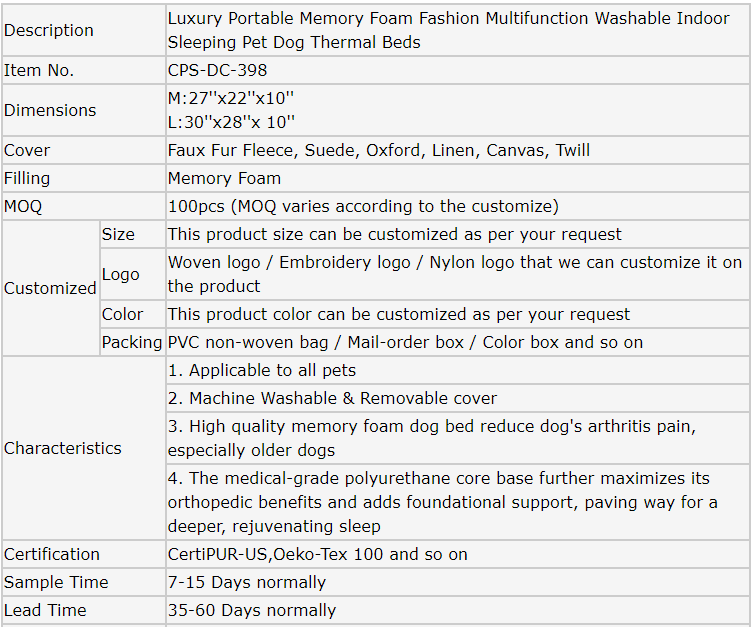The image size is (755, 627).
Task: Click the Packing sub-label cell
Action: [x=132, y=342]
